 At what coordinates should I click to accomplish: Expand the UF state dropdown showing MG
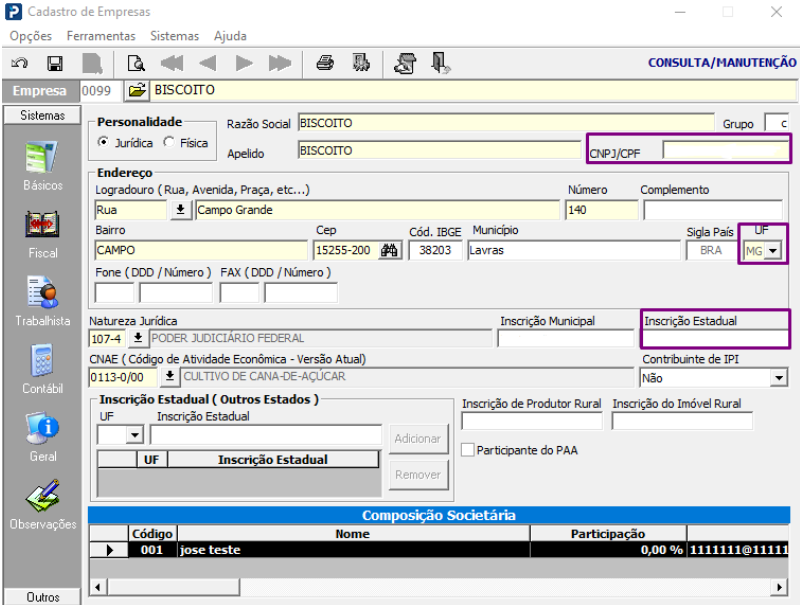(x=772, y=250)
